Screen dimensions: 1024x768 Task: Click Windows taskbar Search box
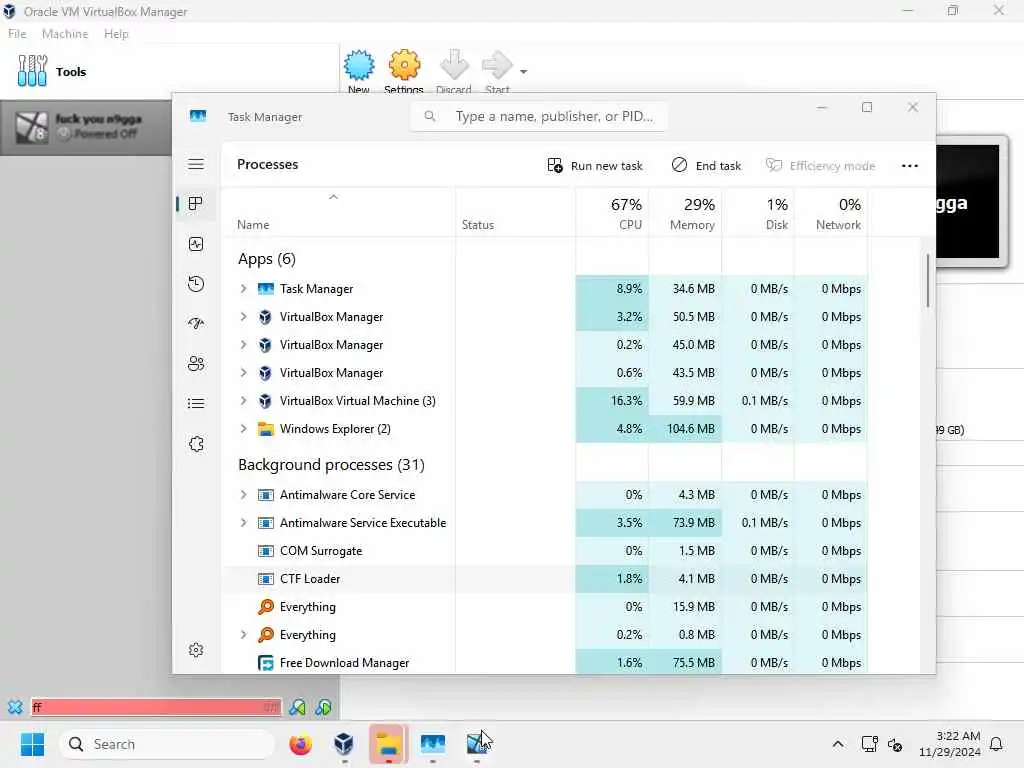(x=167, y=744)
